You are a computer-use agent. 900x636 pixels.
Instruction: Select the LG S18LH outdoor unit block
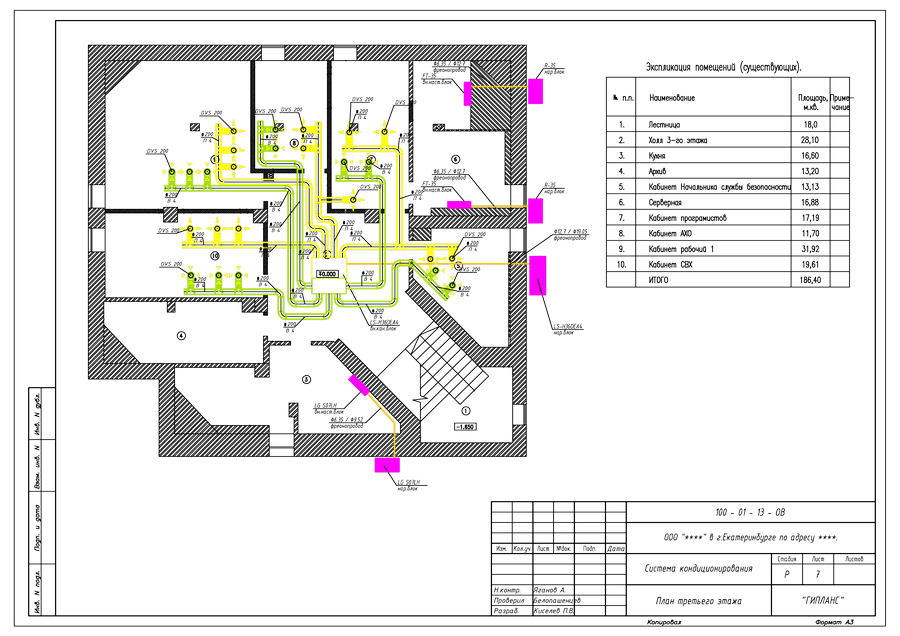pos(387,465)
